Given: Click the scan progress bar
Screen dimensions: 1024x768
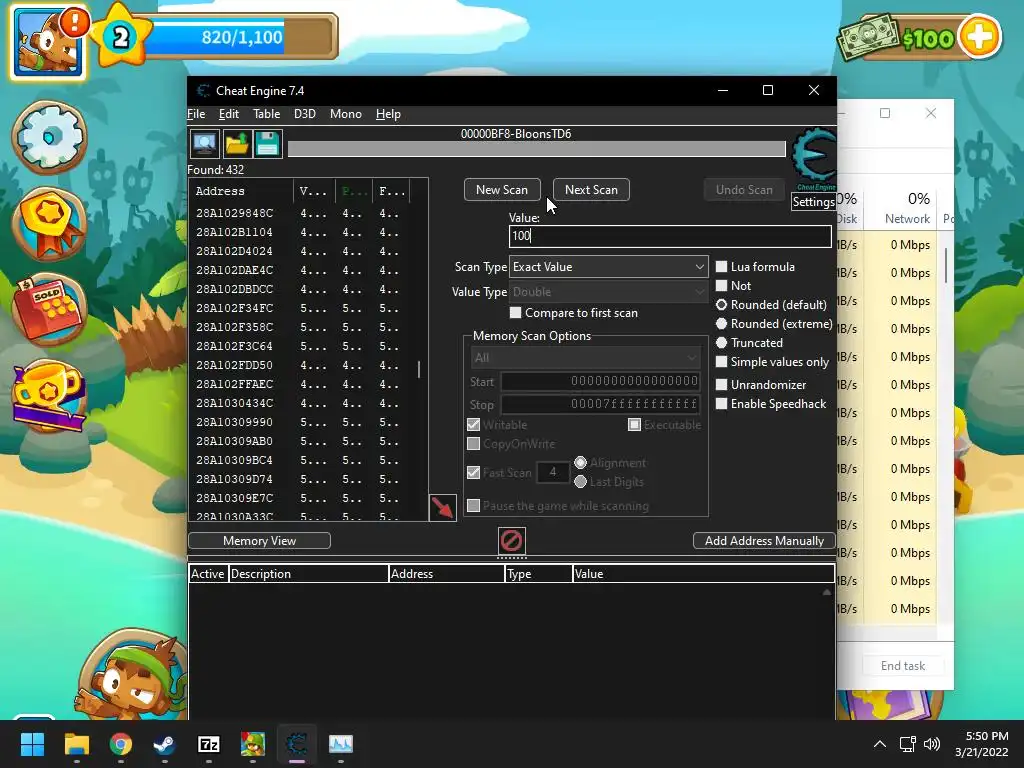Looking at the screenshot, I should (x=537, y=149).
